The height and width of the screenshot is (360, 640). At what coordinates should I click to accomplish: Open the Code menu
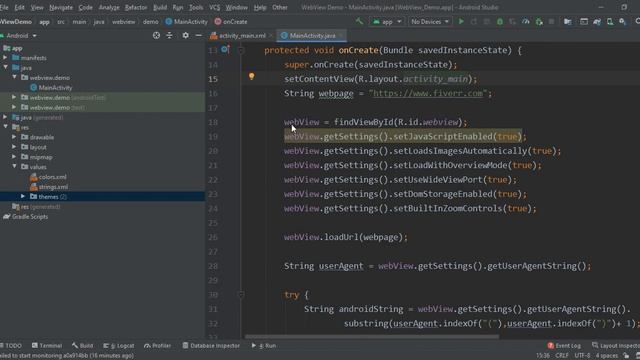click(85, 7)
